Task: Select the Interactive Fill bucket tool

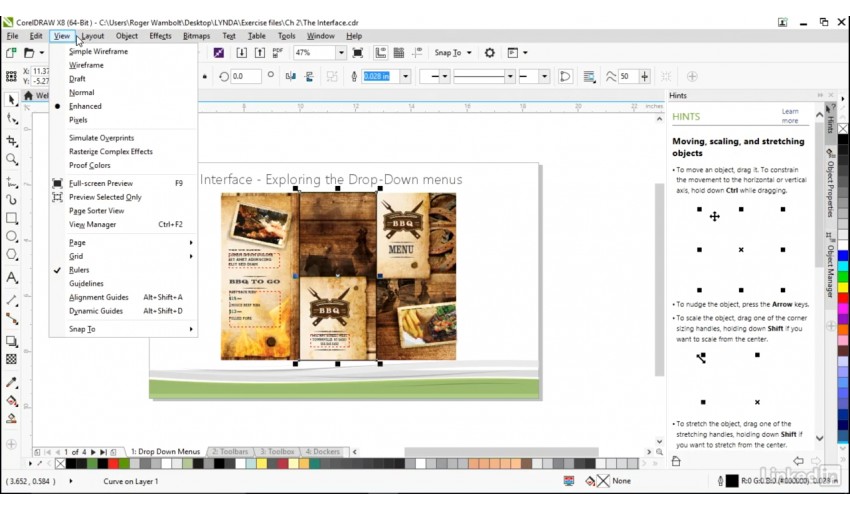Action: pyautogui.click(x=12, y=401)
